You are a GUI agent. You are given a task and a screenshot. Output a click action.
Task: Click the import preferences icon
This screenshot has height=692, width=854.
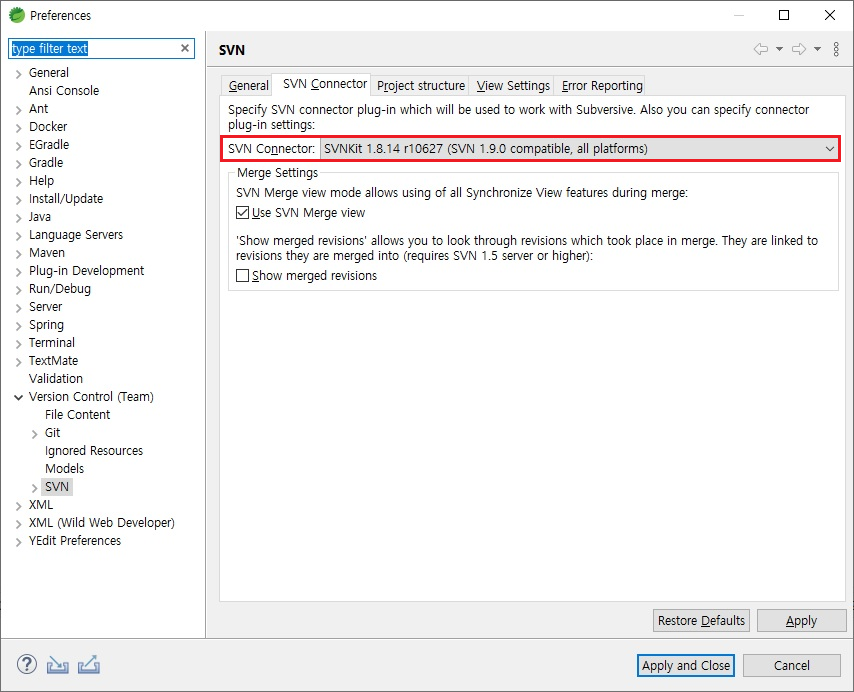pos(58,665)
